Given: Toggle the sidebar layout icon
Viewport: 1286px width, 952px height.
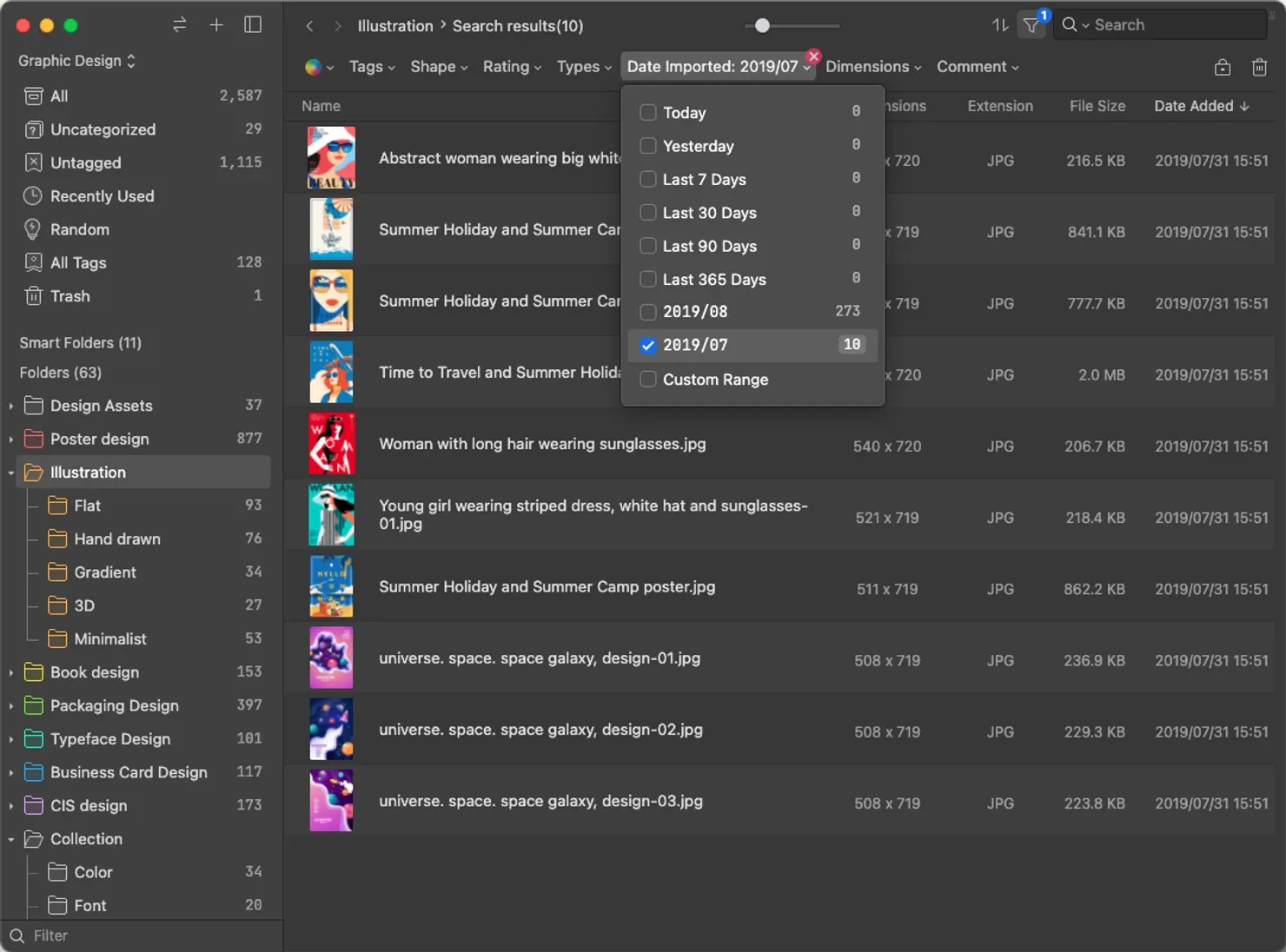Looking at the screenshot, I should click(253, 25).
